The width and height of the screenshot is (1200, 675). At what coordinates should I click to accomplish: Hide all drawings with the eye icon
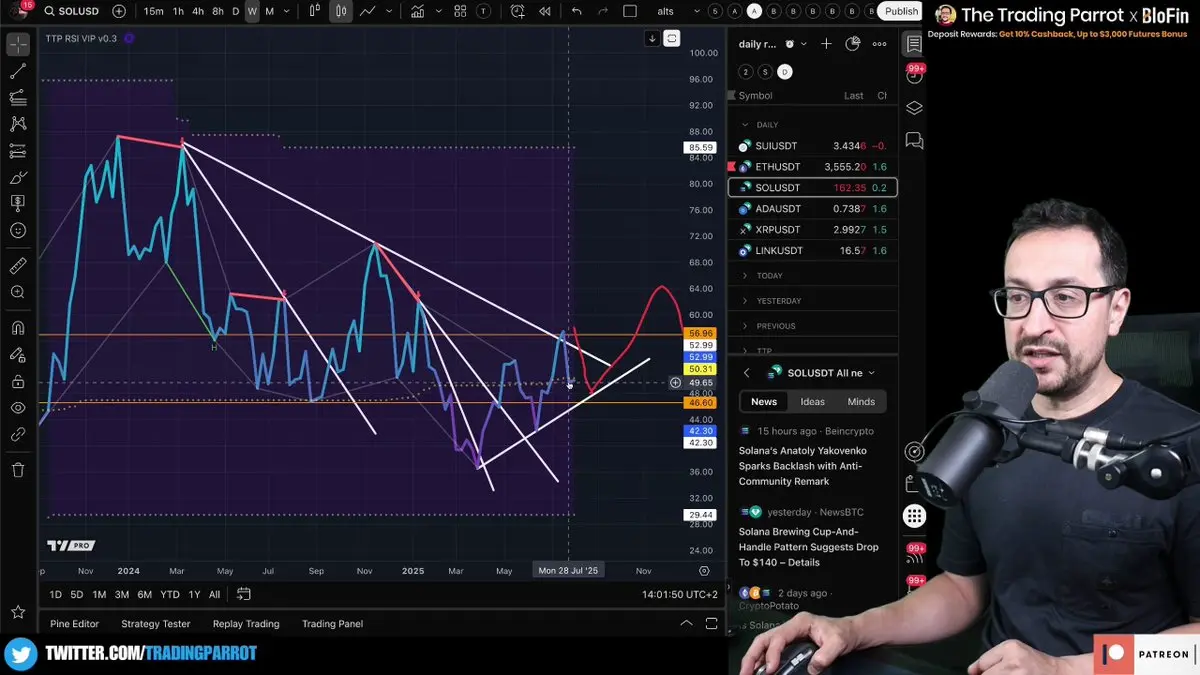18,408
